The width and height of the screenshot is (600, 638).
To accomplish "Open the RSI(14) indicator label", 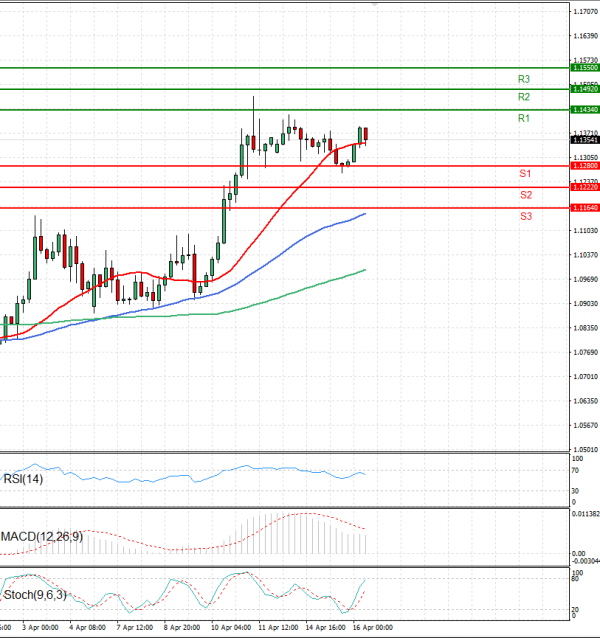I will (23, 479).
